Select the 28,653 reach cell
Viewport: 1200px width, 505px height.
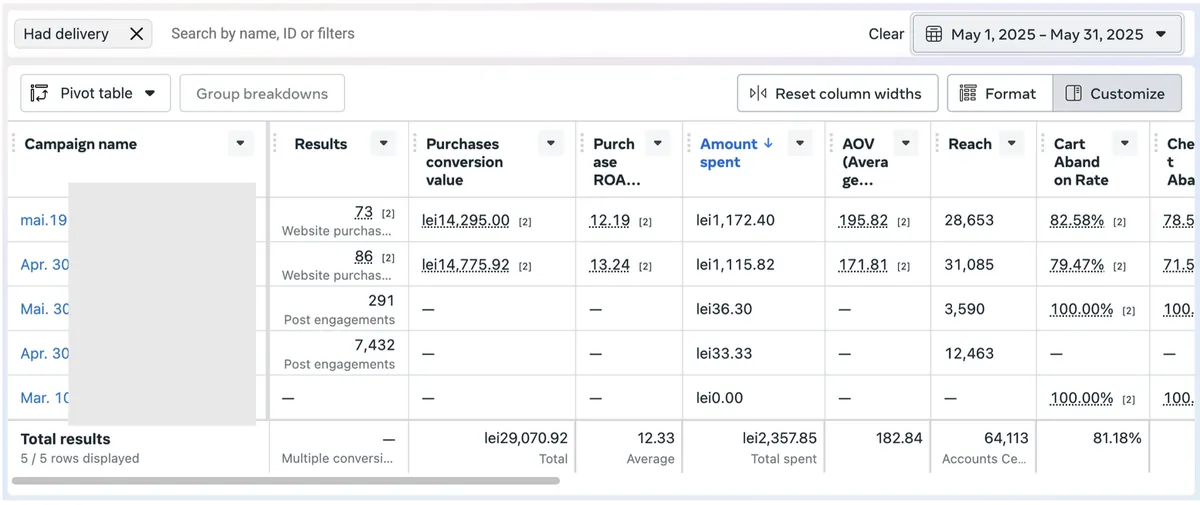pyautogui.click(x=985, y=220)
